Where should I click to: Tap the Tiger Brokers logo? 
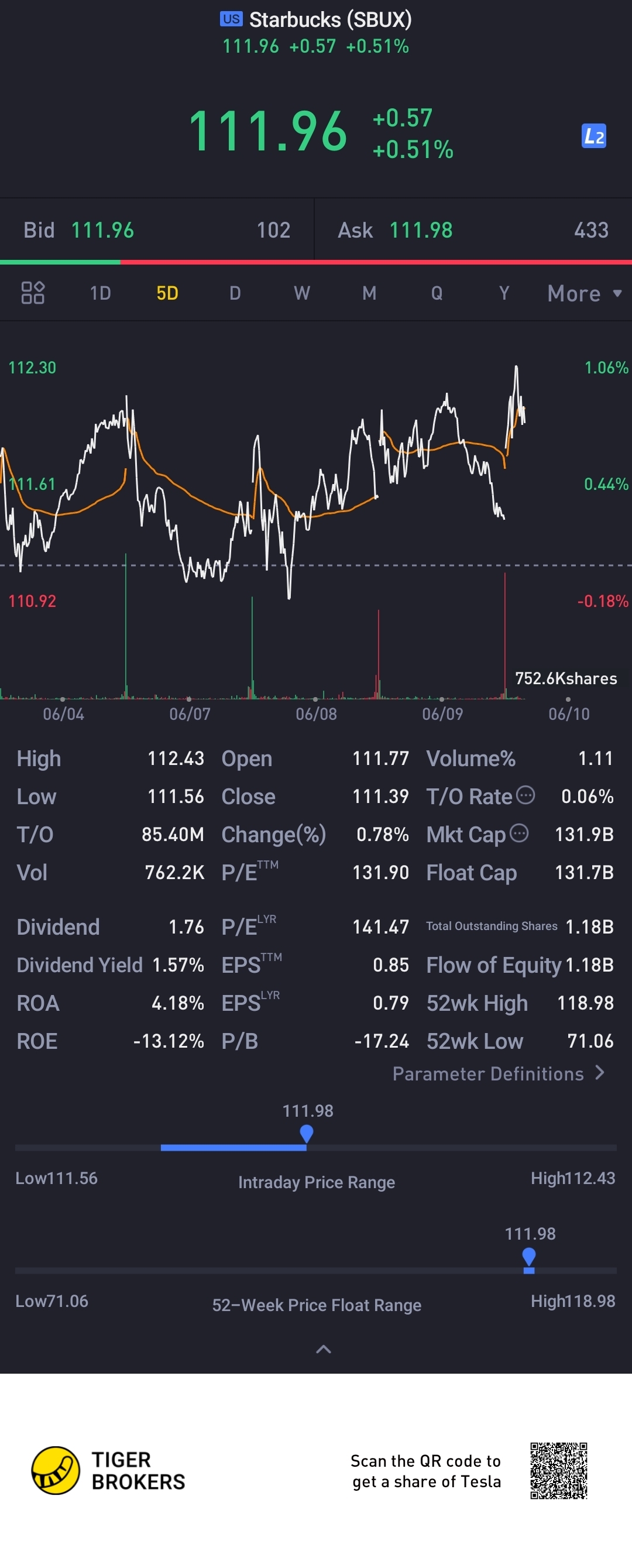pyautogui.click(x=56, y=1470)
